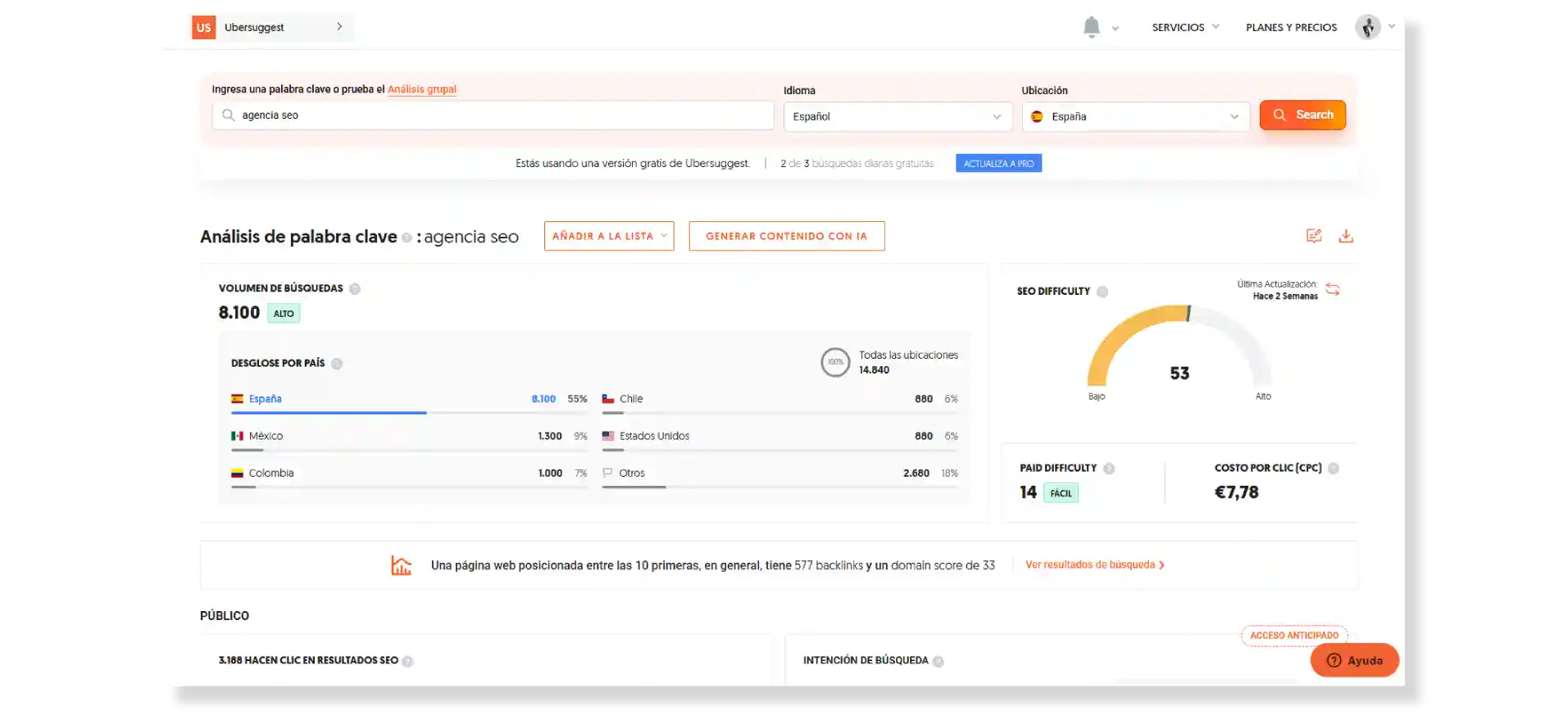Click the España search volume bar
This screenshot has height=720, width=1568.
[x=329, y=413]
